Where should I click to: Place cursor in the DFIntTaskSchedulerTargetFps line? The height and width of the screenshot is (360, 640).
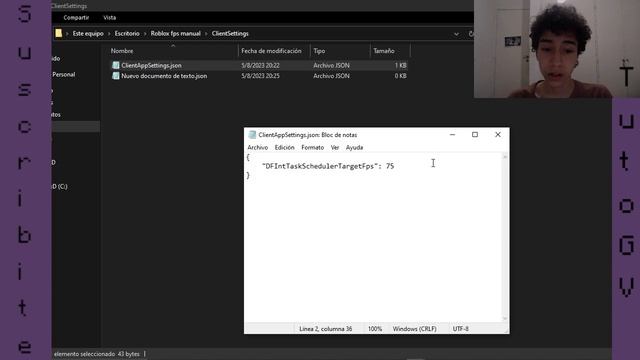click(x=328, y=166)
